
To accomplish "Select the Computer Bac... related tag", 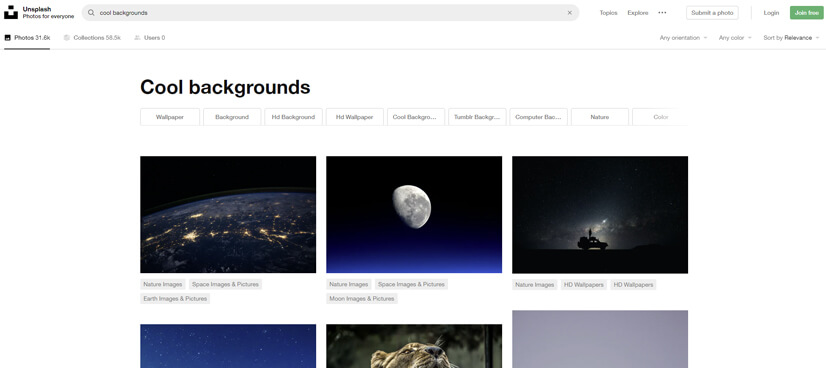I will point(538,117).
